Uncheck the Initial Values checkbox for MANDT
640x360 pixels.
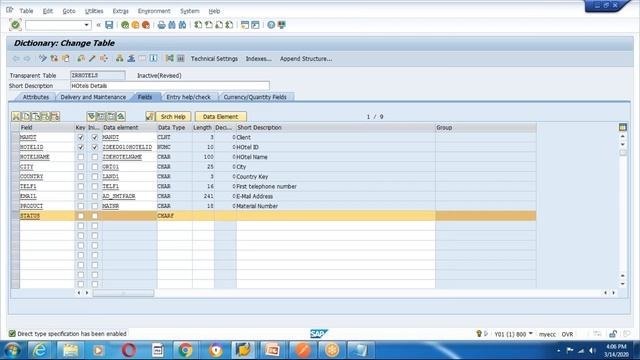point(95,138)
